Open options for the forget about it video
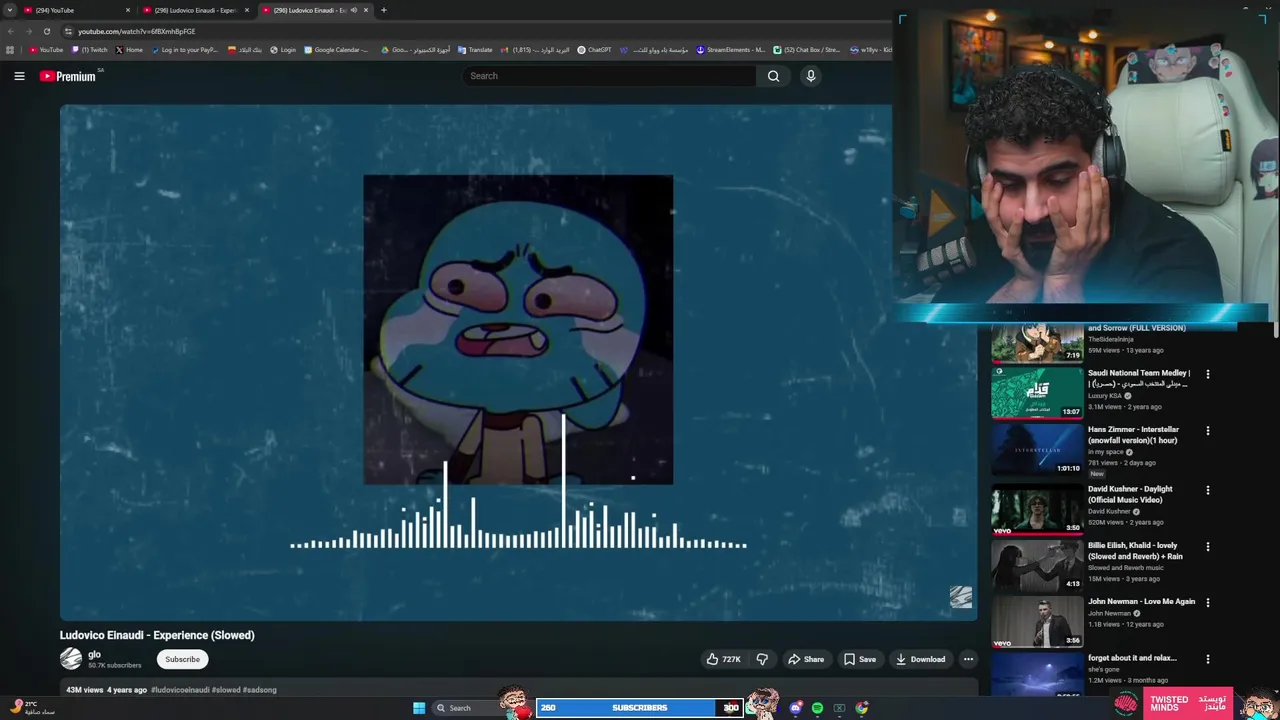Viewport: 1280px width, 720px height. (1207, 660)
